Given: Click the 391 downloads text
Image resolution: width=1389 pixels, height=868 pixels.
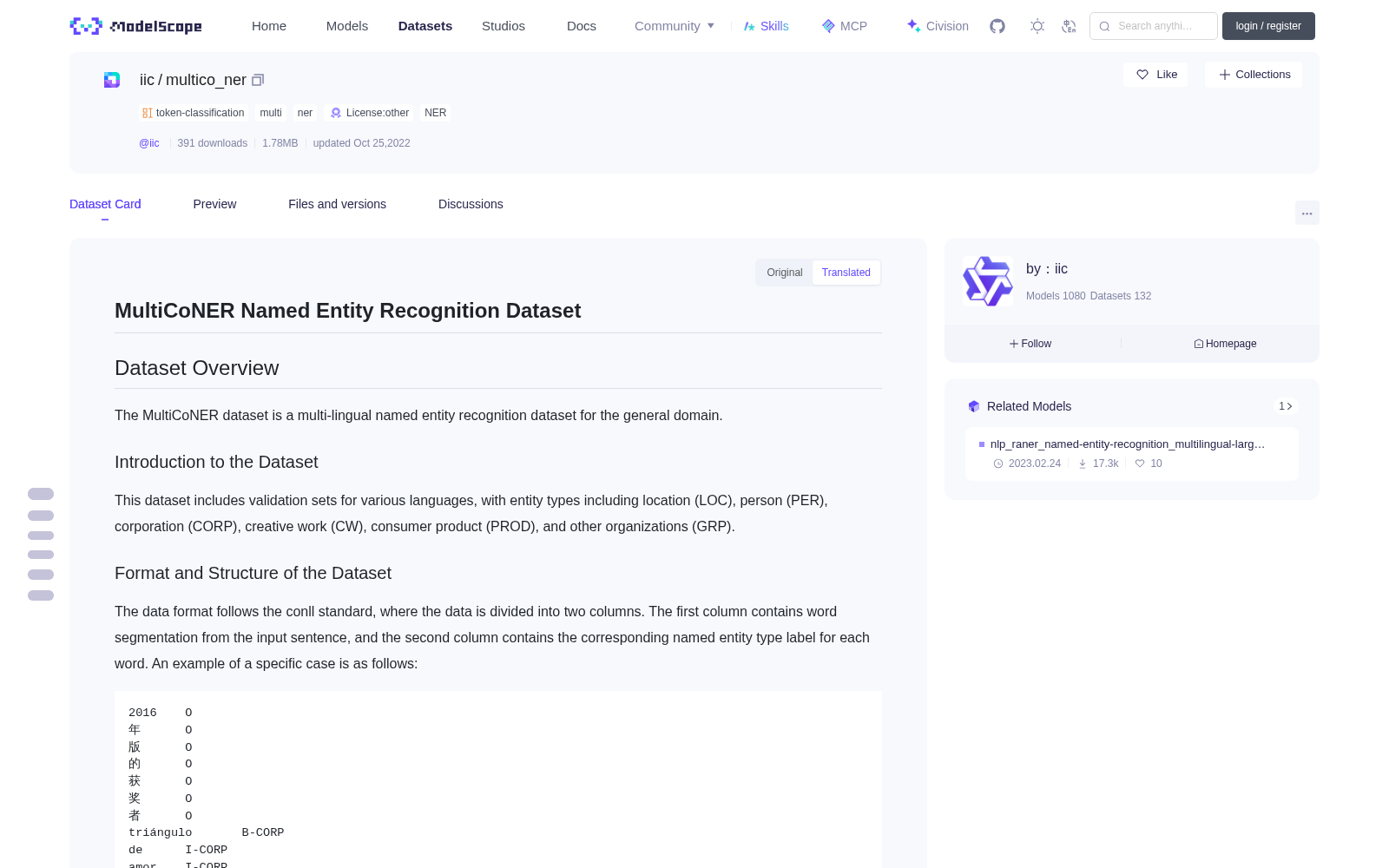Looking at the screenshot, I should (x=213, y=143).
